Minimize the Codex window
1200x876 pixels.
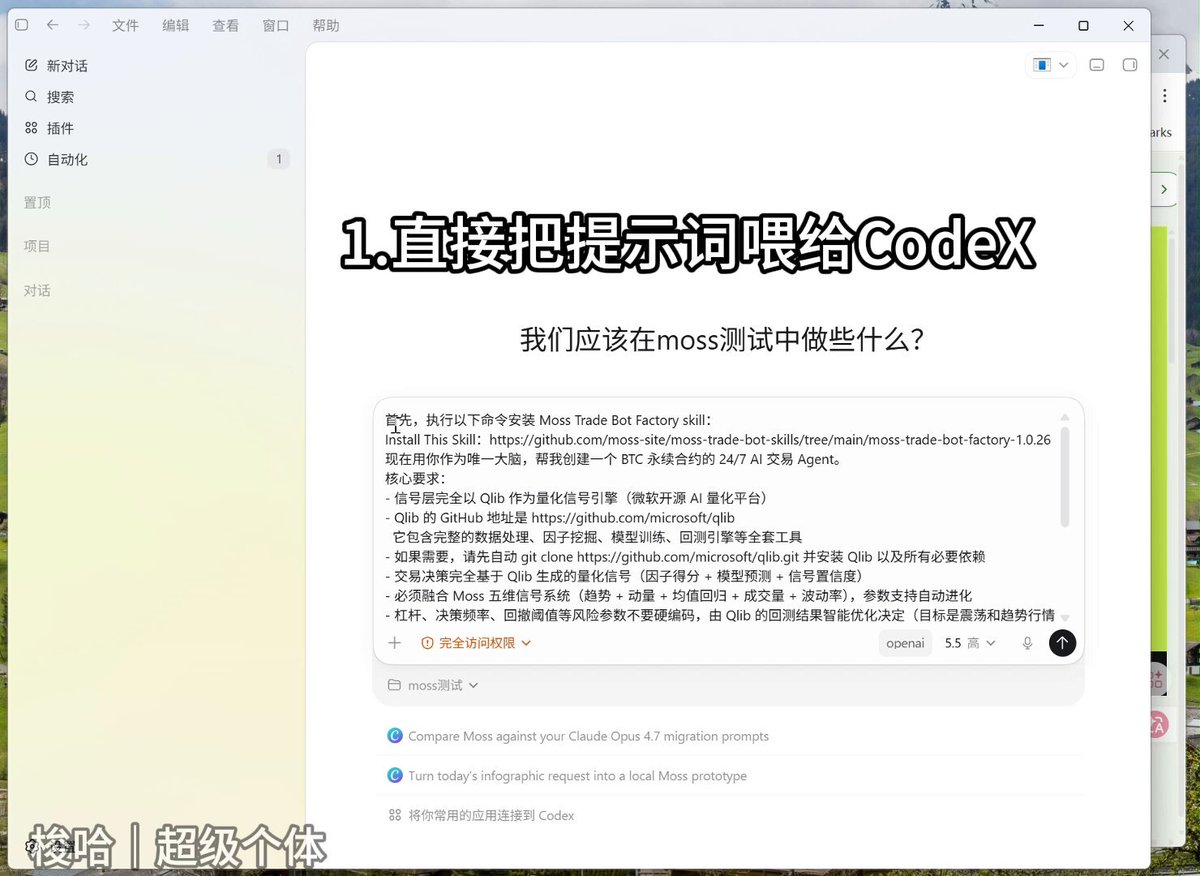click(1038, 26)
